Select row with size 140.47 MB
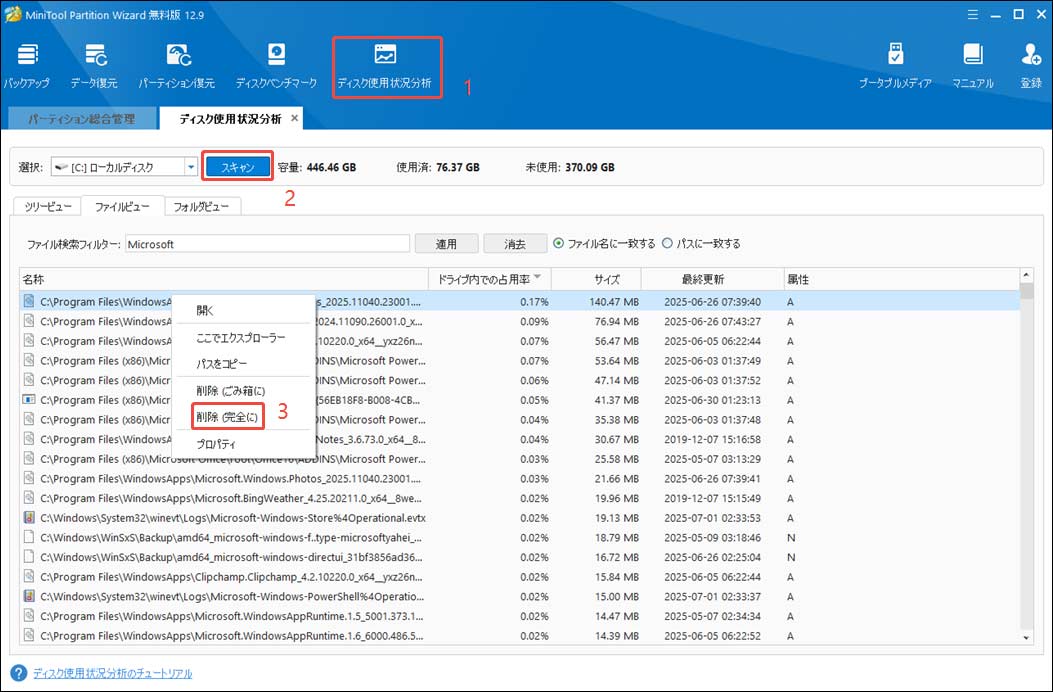This screenshot has width=1053, height=692. (x=519, y=302)
